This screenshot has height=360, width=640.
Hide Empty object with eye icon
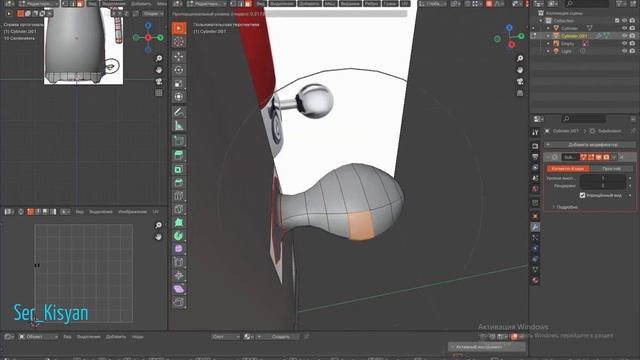tap(624, 44)
